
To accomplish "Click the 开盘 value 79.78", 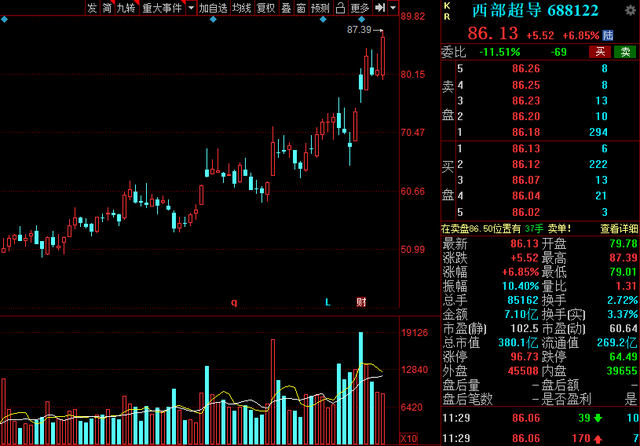I will coord(623,244).
